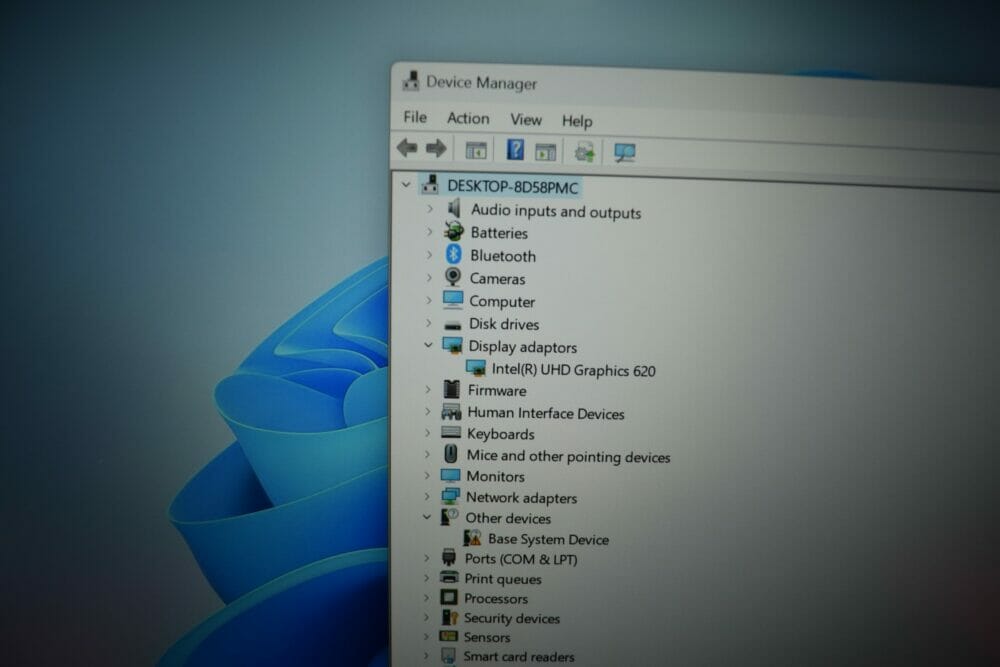Click the Action pane toolbar icon

pos(545,152)
